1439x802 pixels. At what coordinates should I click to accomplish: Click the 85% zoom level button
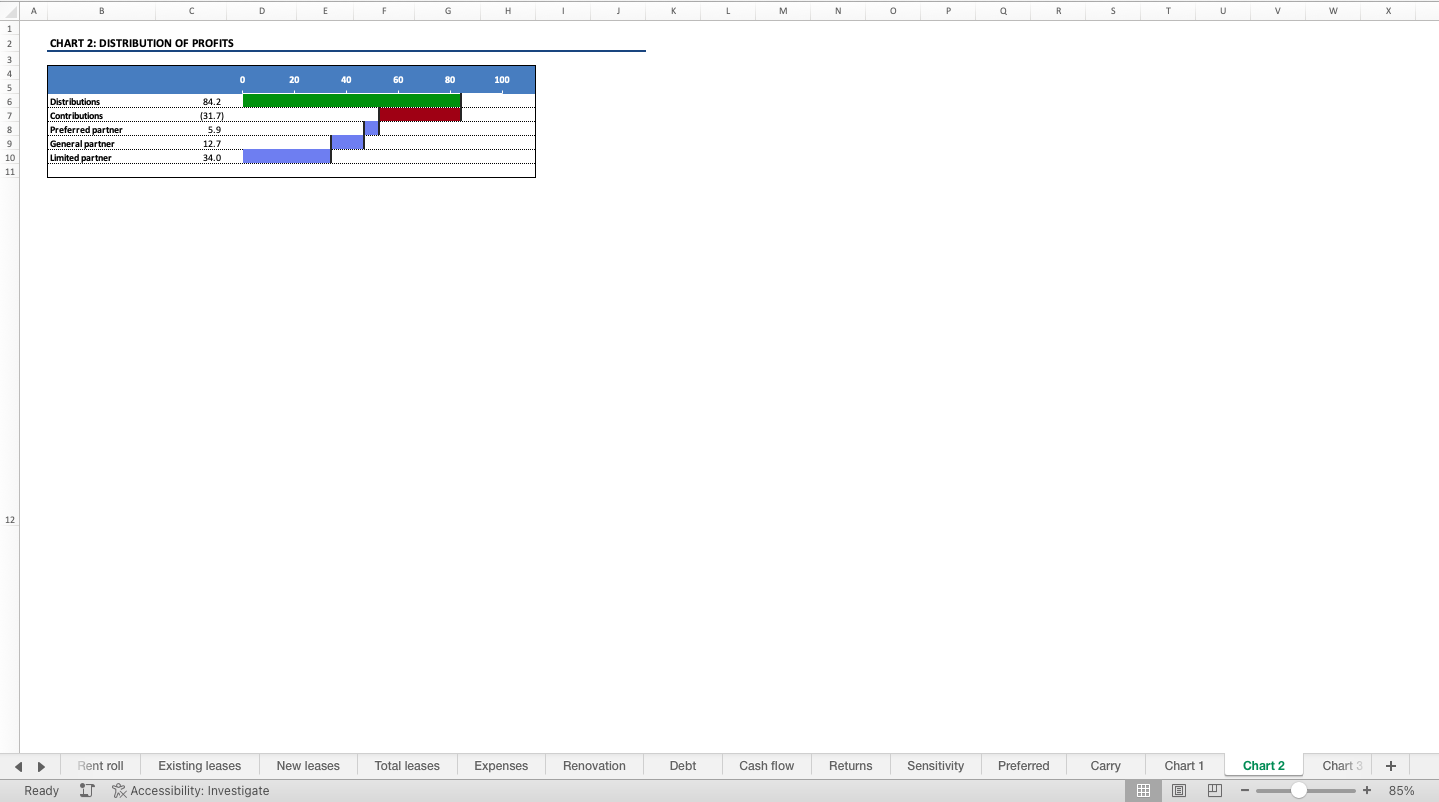click(1401, 791)
